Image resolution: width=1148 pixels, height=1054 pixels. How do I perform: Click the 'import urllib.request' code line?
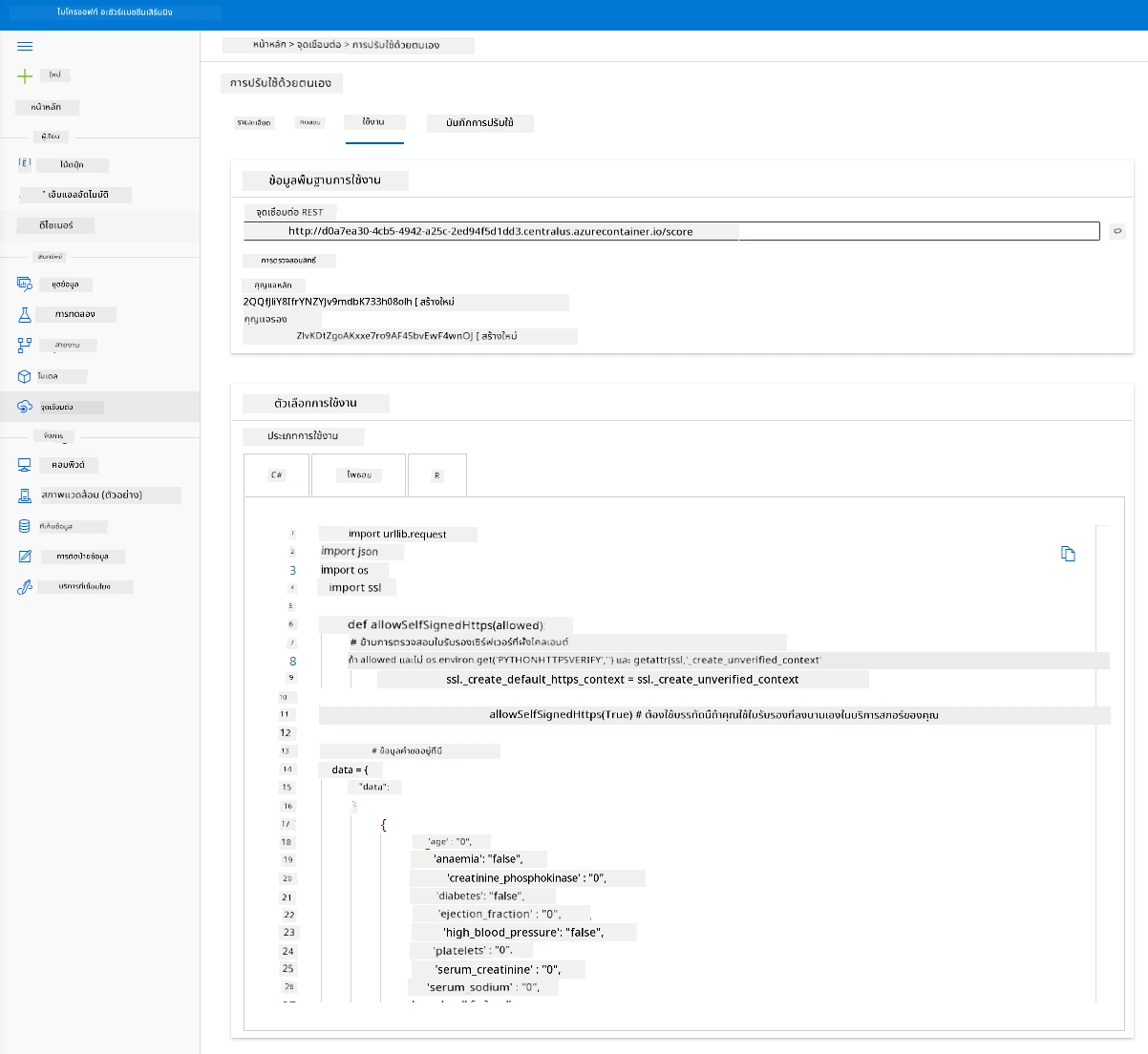pyautogui.click(x=397, y=535)
